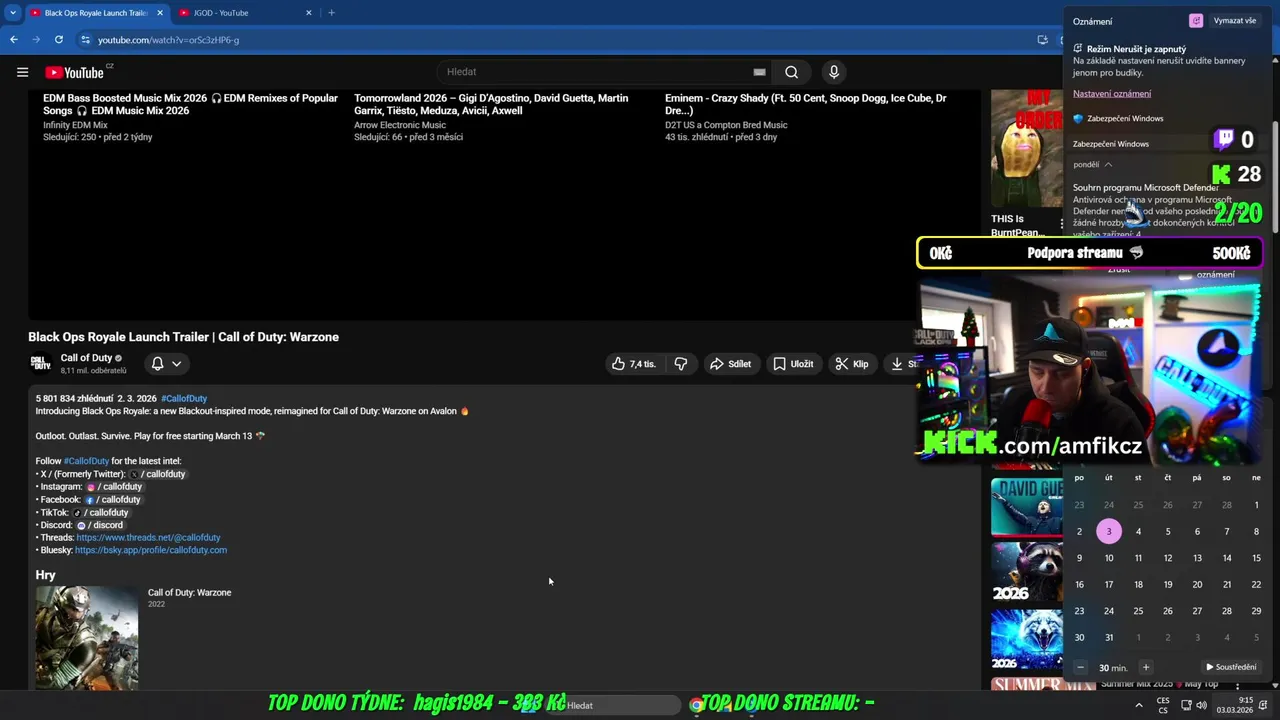The height and width of the screenshot is (720, 1280).
Task: Open the bsky.app callofduty profile link
Action: pyautogui.click(x=151, y=550)
